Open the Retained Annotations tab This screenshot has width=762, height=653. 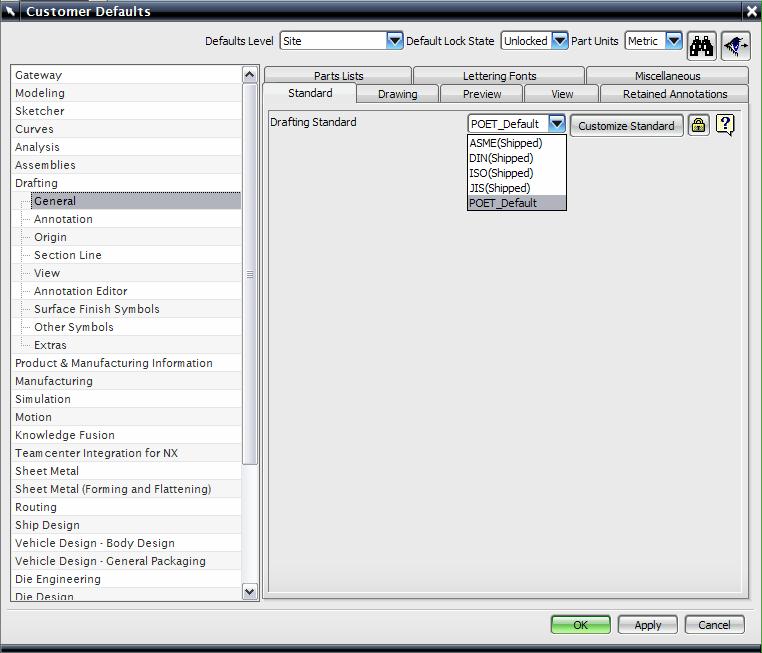[675, 94]
